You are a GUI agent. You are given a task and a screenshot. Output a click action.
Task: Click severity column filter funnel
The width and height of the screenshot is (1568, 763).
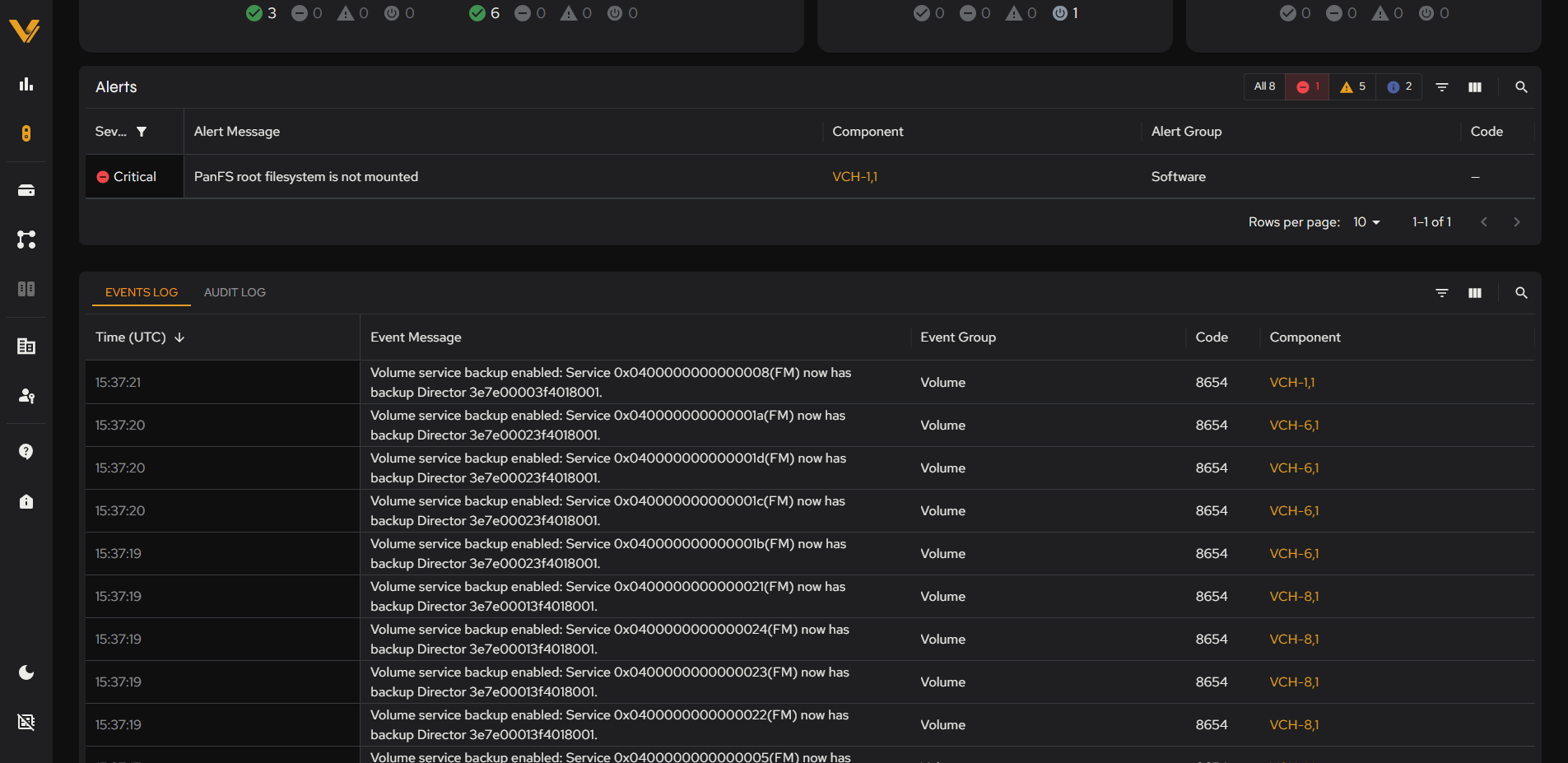tap(142, 132)
